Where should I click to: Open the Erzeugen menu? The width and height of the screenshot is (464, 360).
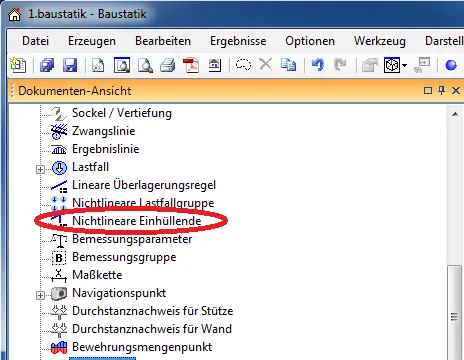pos(92,41)
